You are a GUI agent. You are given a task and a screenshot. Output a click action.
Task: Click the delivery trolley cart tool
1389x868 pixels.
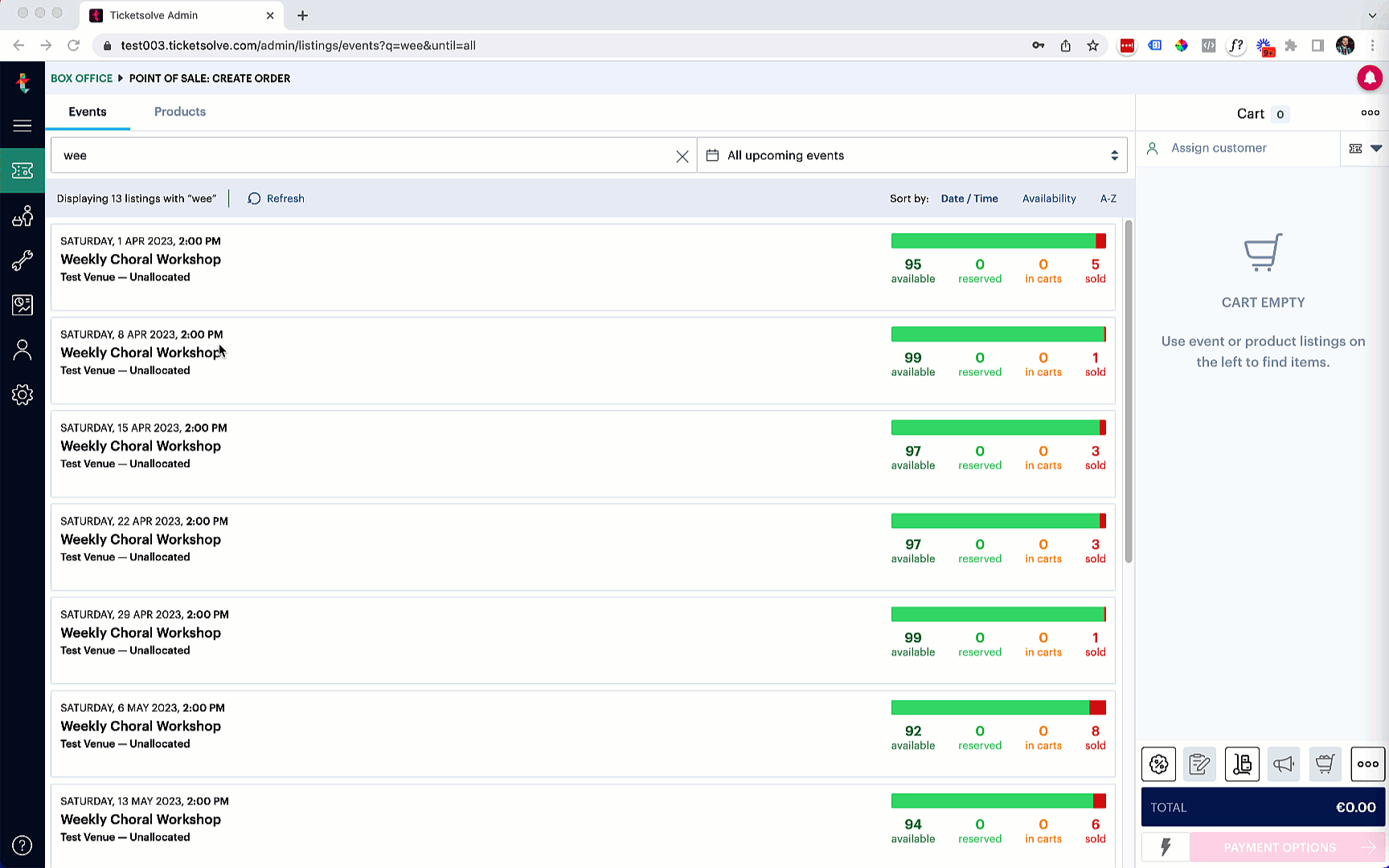[x=1242, y=764]
